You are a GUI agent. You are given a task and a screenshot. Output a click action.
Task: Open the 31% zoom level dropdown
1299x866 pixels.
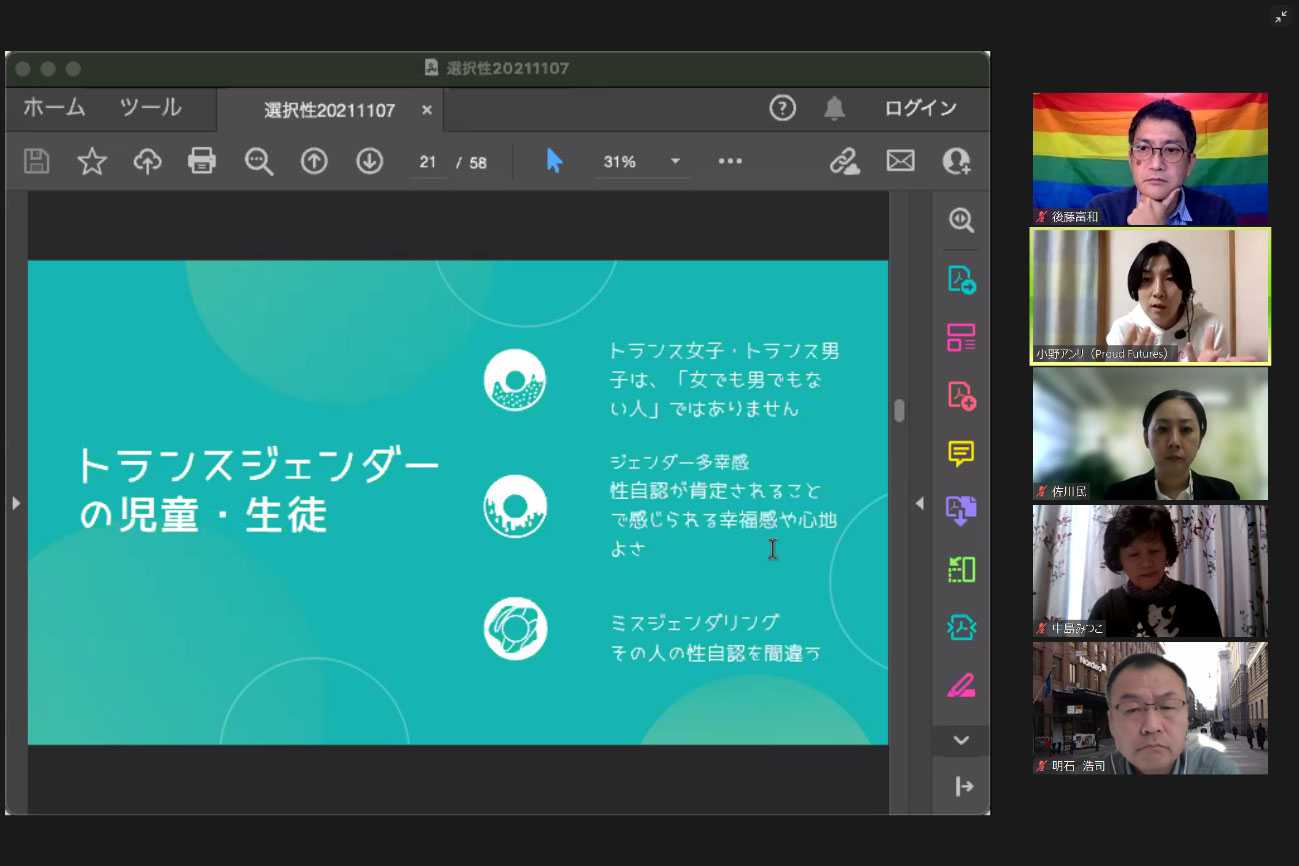click(x=642, y=162)
